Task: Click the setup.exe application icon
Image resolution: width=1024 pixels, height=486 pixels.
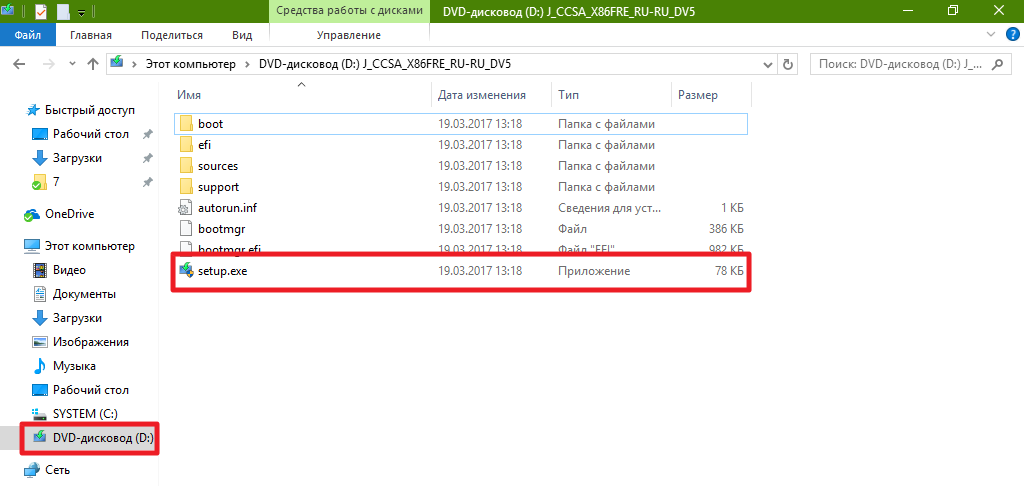Action: point(185,271)
